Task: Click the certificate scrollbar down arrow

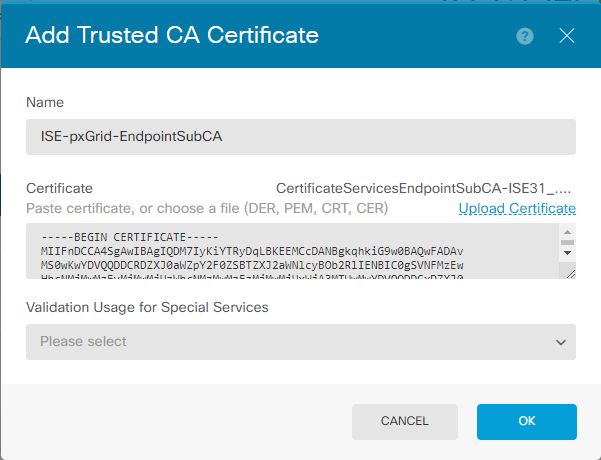Action: (x=568, y=253)
